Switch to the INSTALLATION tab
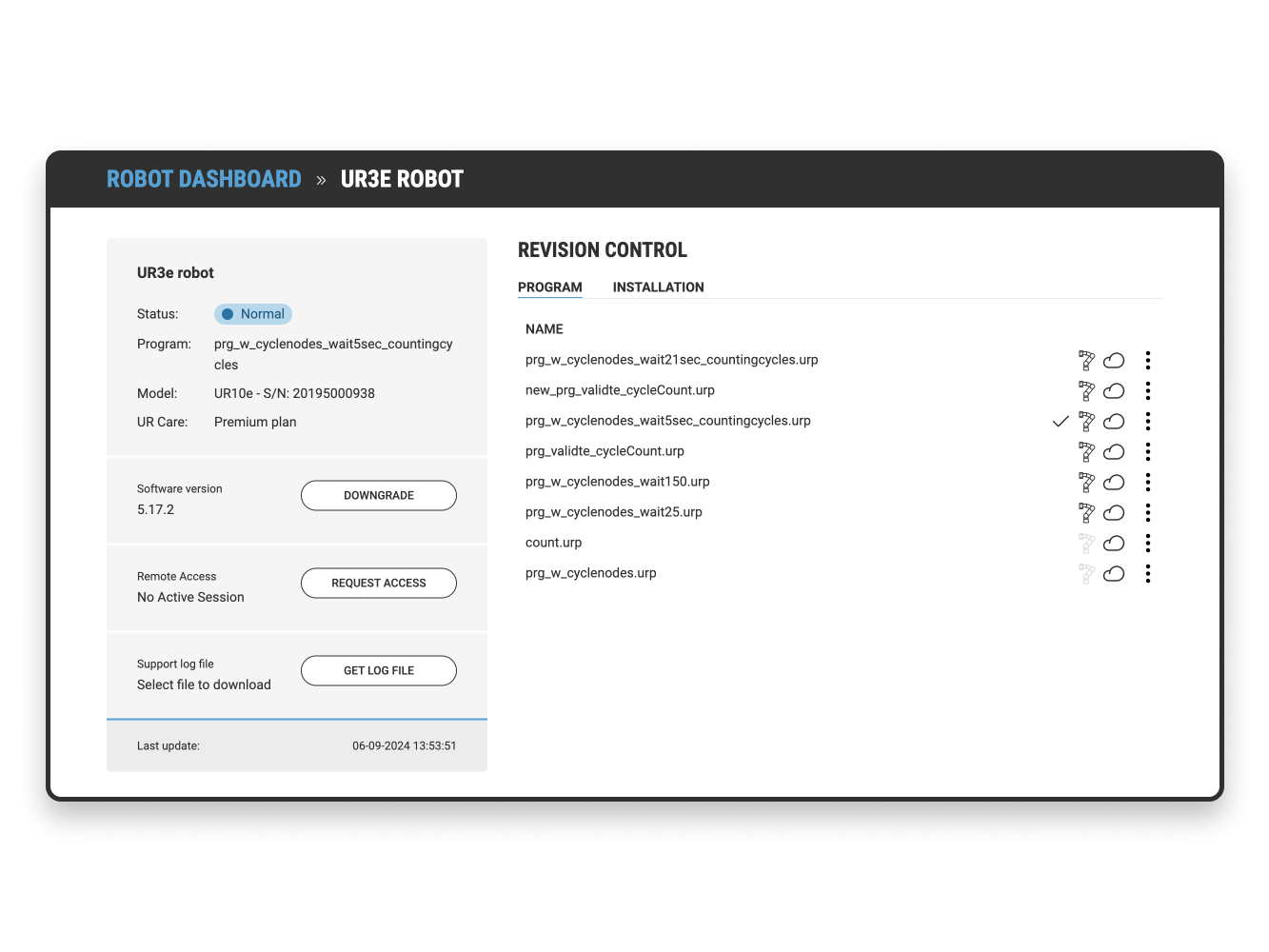This screenshot has width=1269, height=952. [x=659, y=288]
